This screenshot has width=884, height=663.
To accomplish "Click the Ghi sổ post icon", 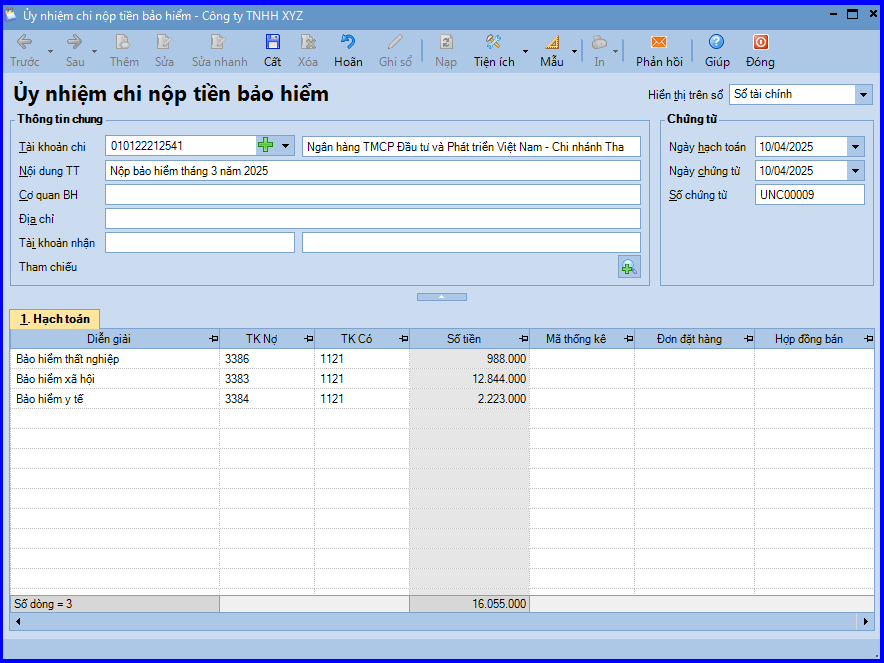I will [x=395, y=42].
